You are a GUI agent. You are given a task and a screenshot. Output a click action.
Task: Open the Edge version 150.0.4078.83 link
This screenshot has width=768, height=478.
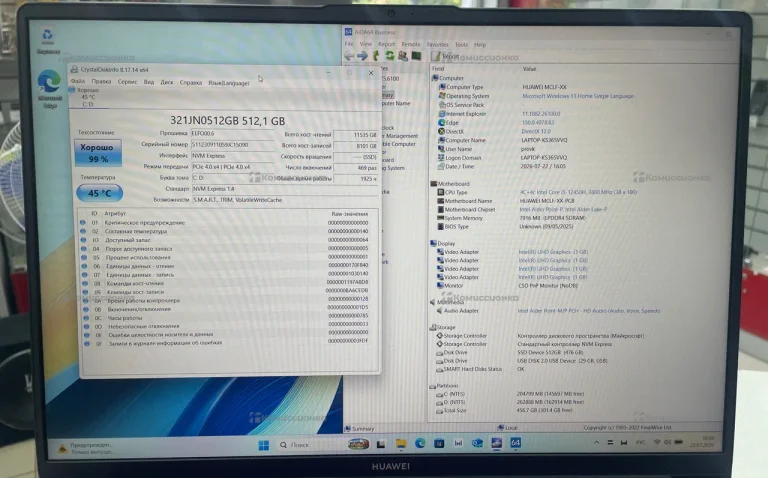click(538, 122)
